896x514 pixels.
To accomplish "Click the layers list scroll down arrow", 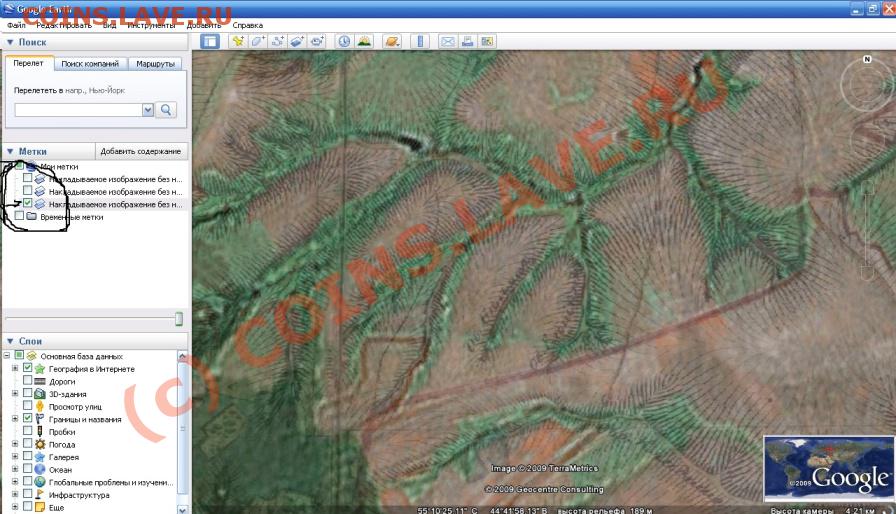I will coord(182,508).
